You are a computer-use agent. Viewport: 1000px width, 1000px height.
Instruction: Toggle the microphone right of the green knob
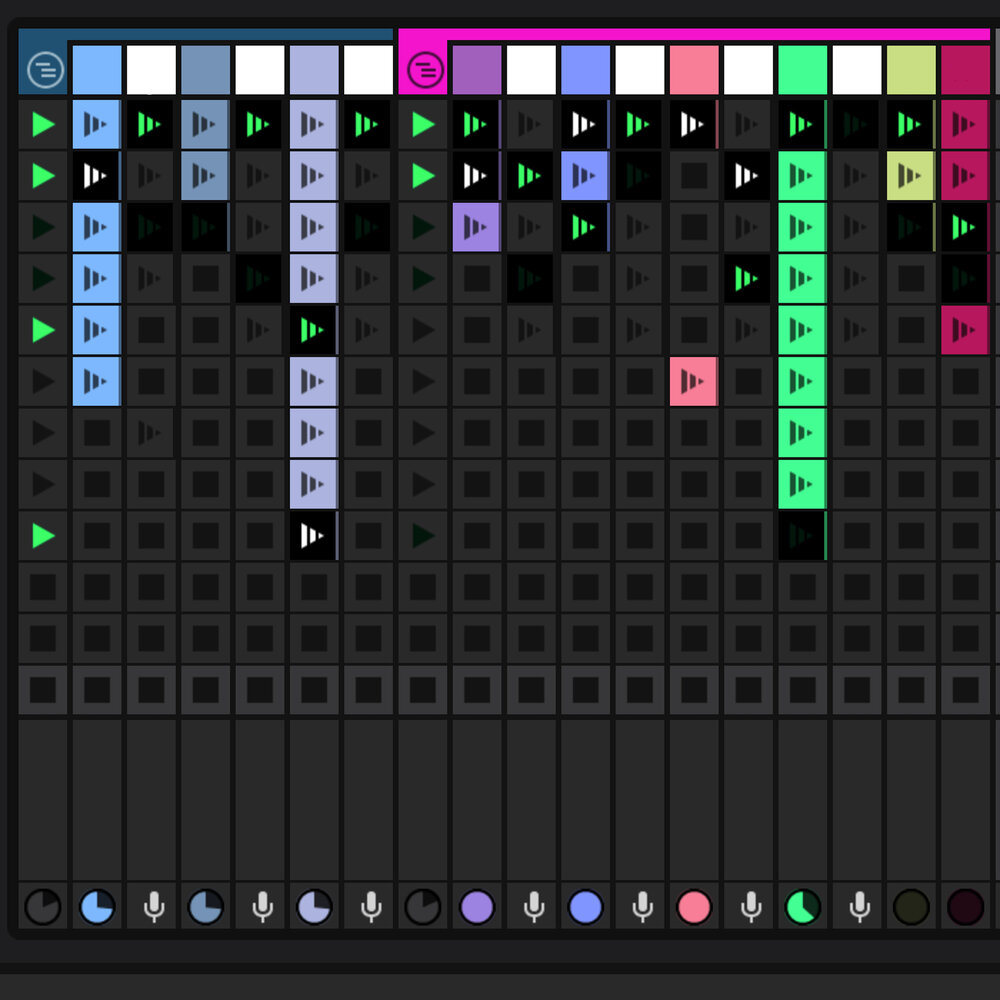(858, 907)
